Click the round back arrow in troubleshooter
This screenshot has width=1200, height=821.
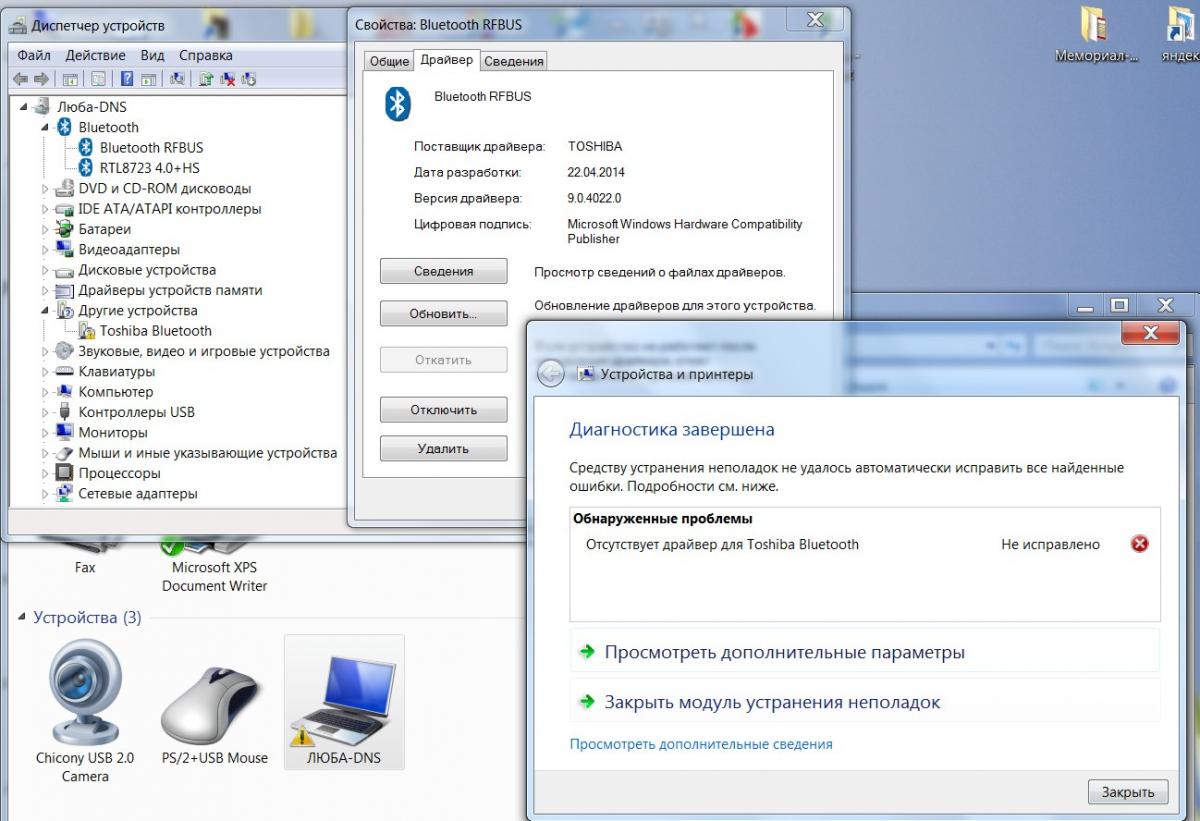click(551, 374)
